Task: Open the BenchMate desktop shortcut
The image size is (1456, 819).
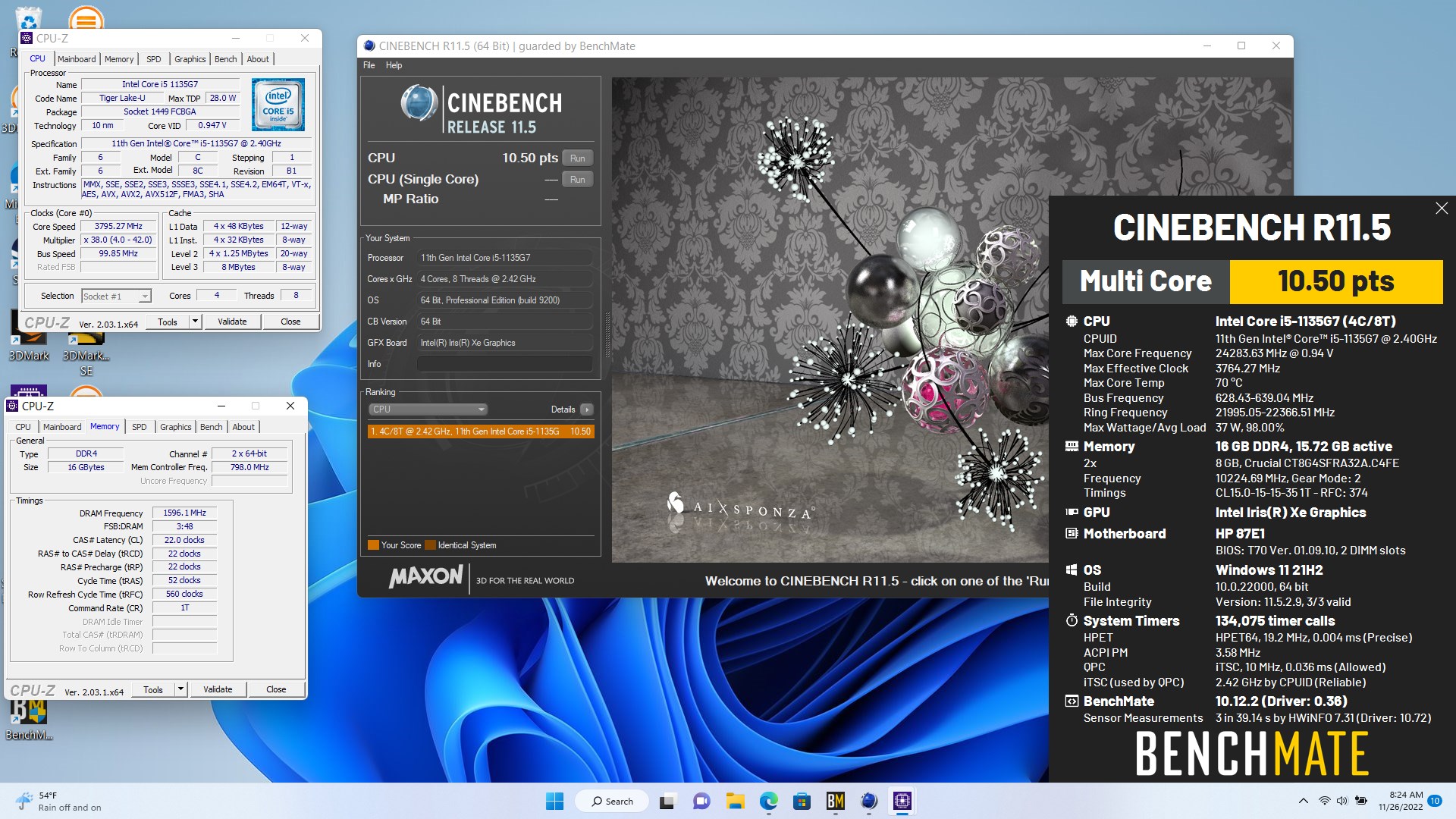Action: pos(29,719)
